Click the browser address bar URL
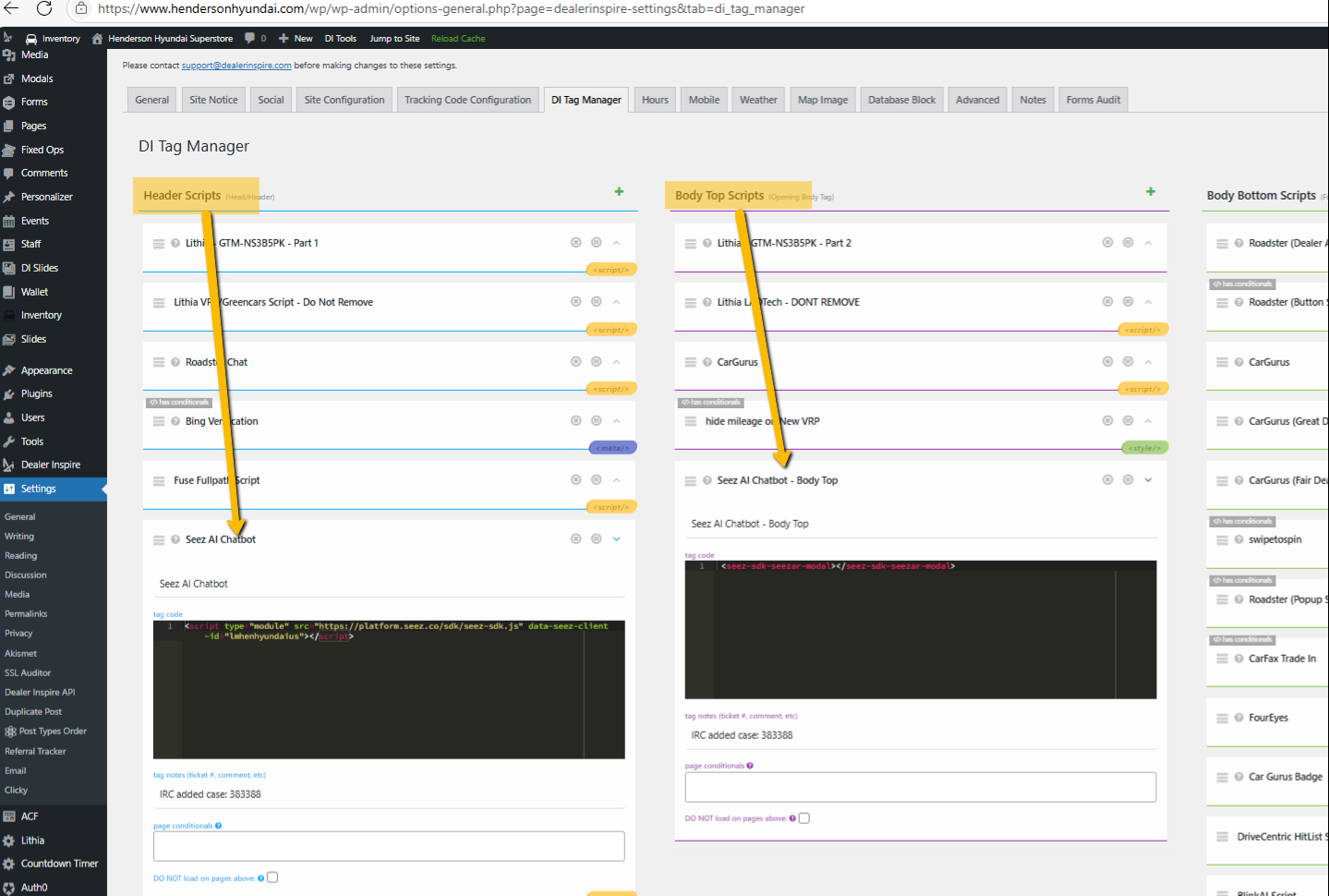Image resolution: width=1329 pixels, height=896 pixels. 452,8
